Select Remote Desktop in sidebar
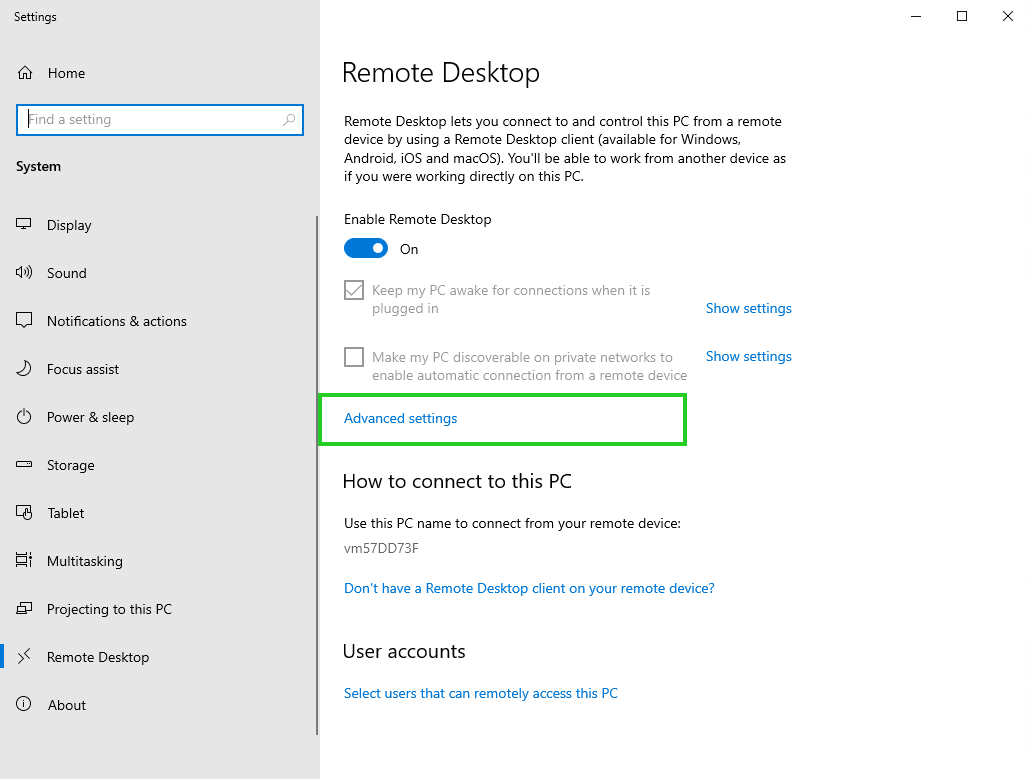Viewport: 1031px width, 779px height. point(97,657)
